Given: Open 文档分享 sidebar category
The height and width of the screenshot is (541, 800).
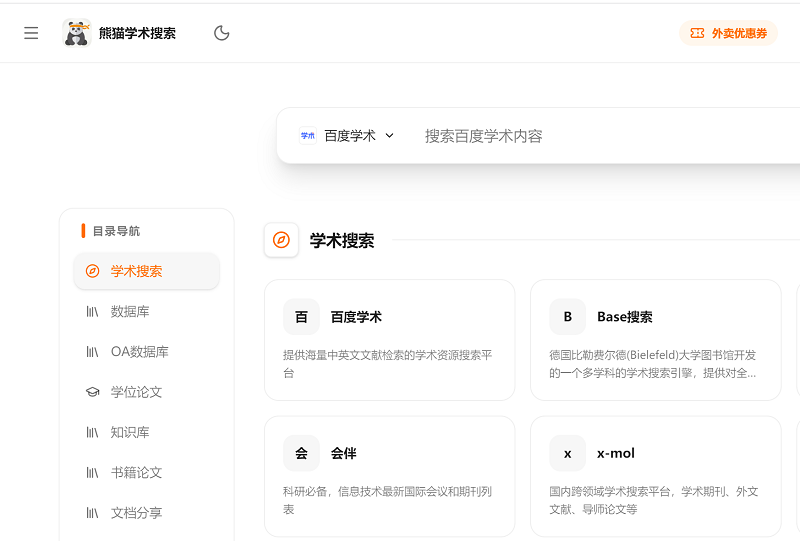Looking at the screenshot, I should point(146,513).
